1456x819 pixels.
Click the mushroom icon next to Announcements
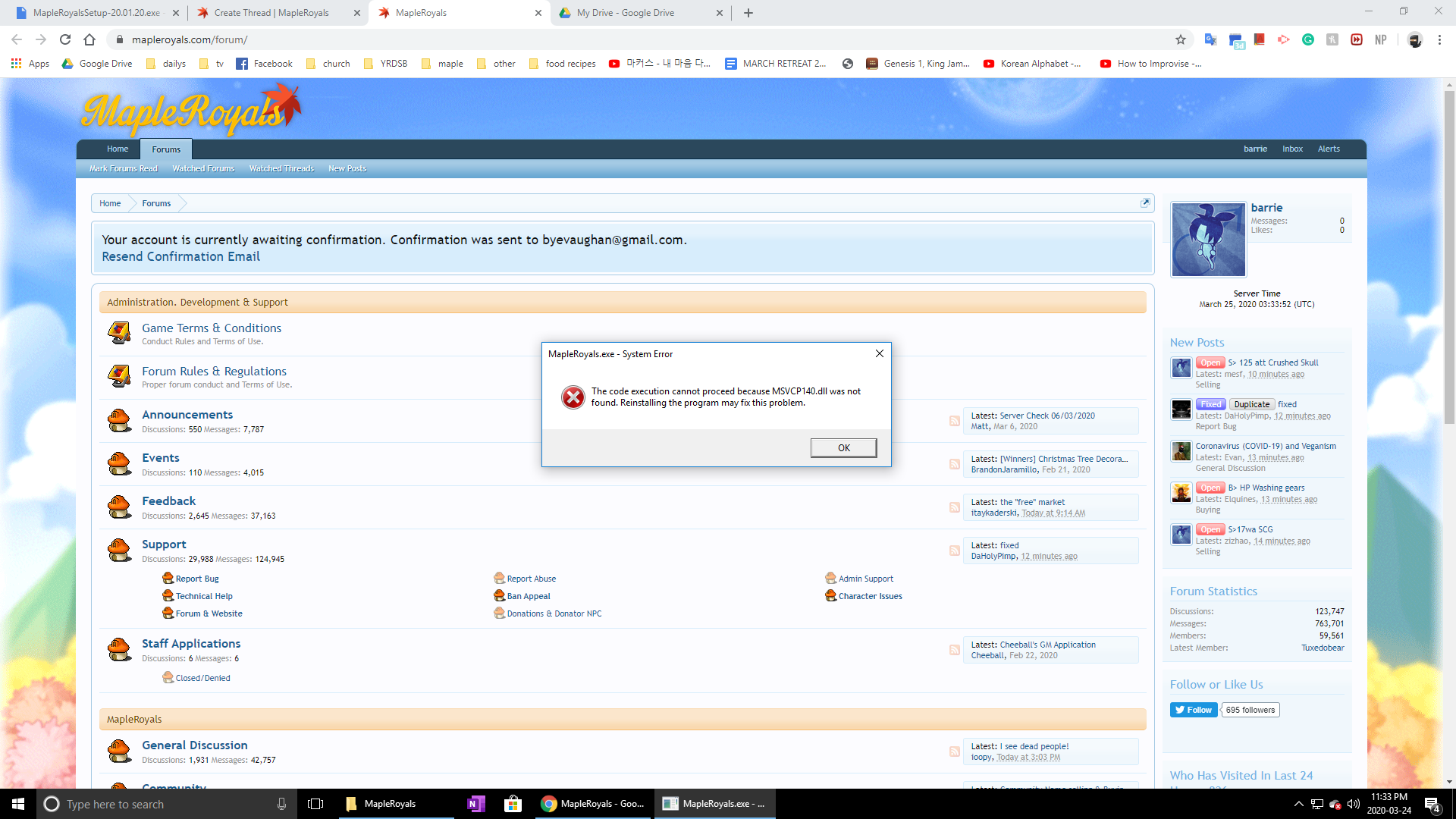click(119, 420)
